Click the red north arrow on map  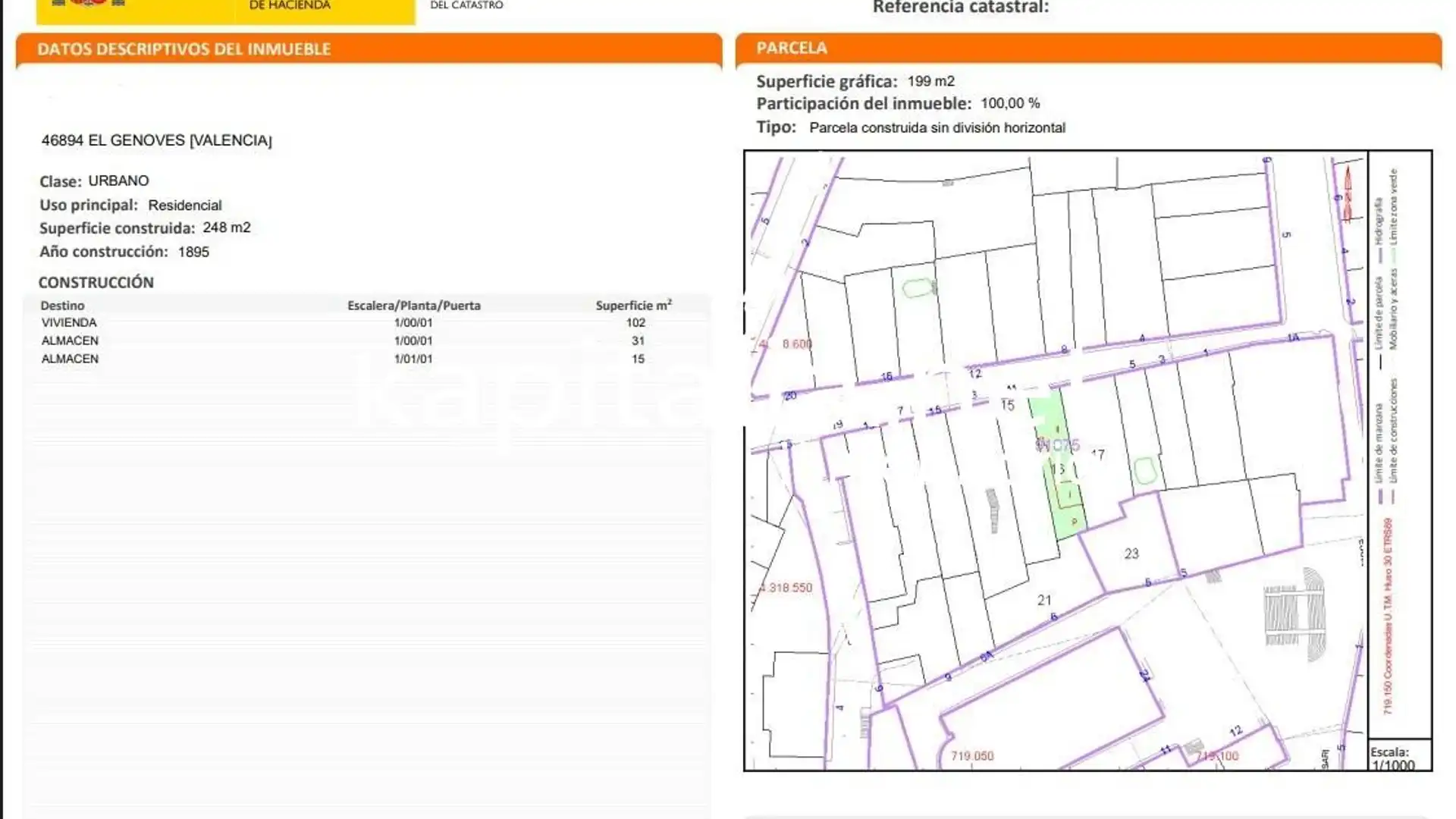coord(1348,195)
